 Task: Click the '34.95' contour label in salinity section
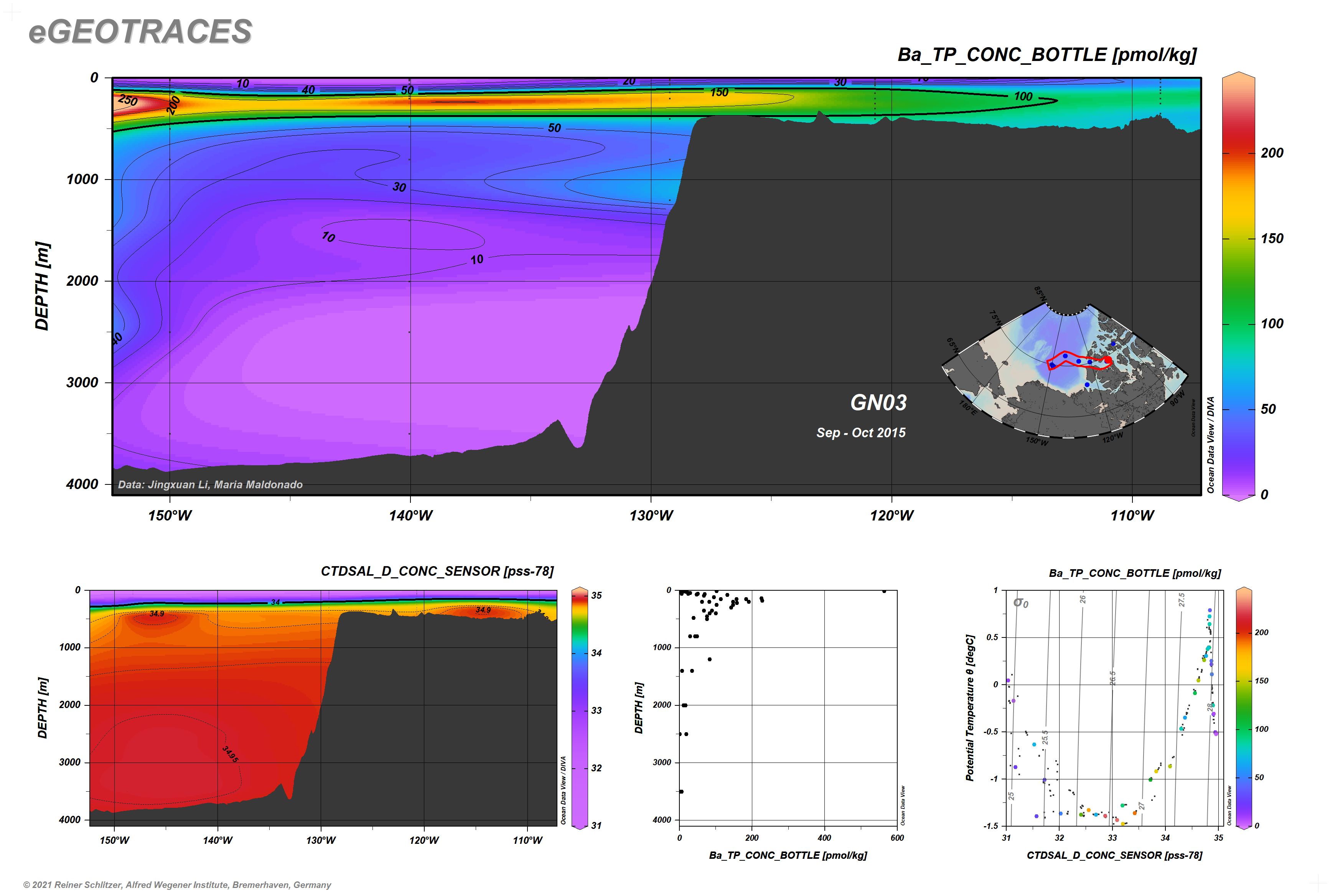coord(230,754)
